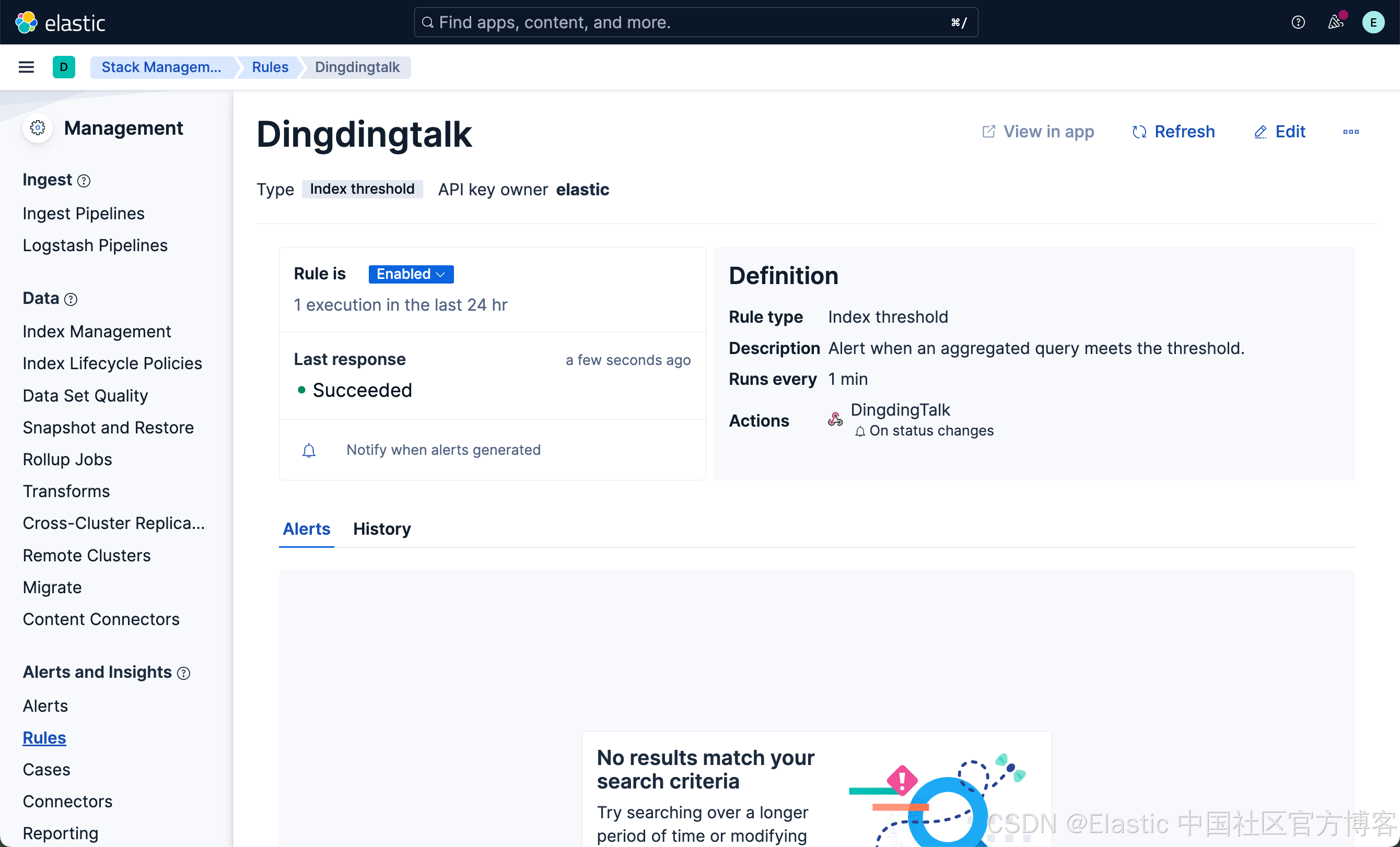Image resolution: width=1400 pixels, height=847 pixels.
Task: Click the Ingest help question icon
Action: click(x=84, y=181)
